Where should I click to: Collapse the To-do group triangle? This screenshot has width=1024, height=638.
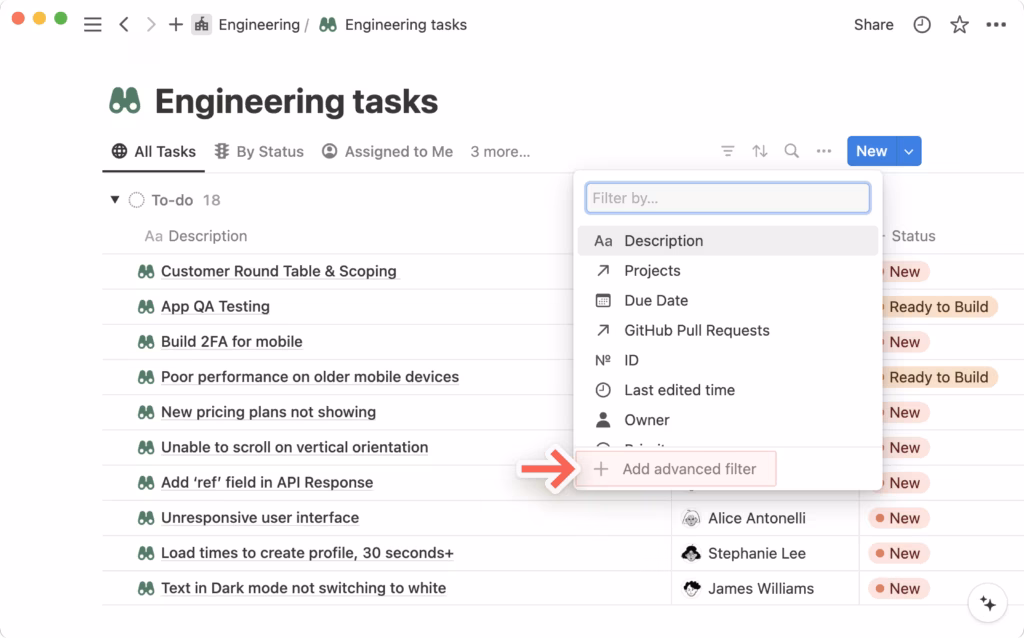[115, 200]
